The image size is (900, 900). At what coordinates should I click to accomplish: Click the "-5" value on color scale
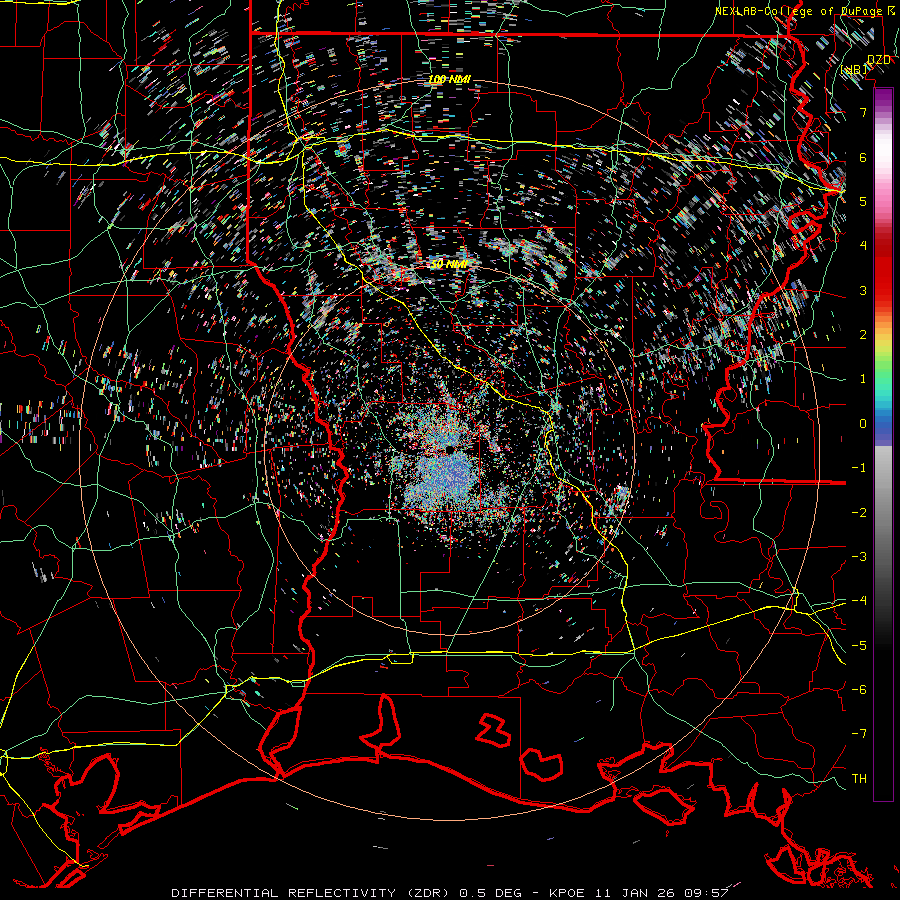point(859,646)
